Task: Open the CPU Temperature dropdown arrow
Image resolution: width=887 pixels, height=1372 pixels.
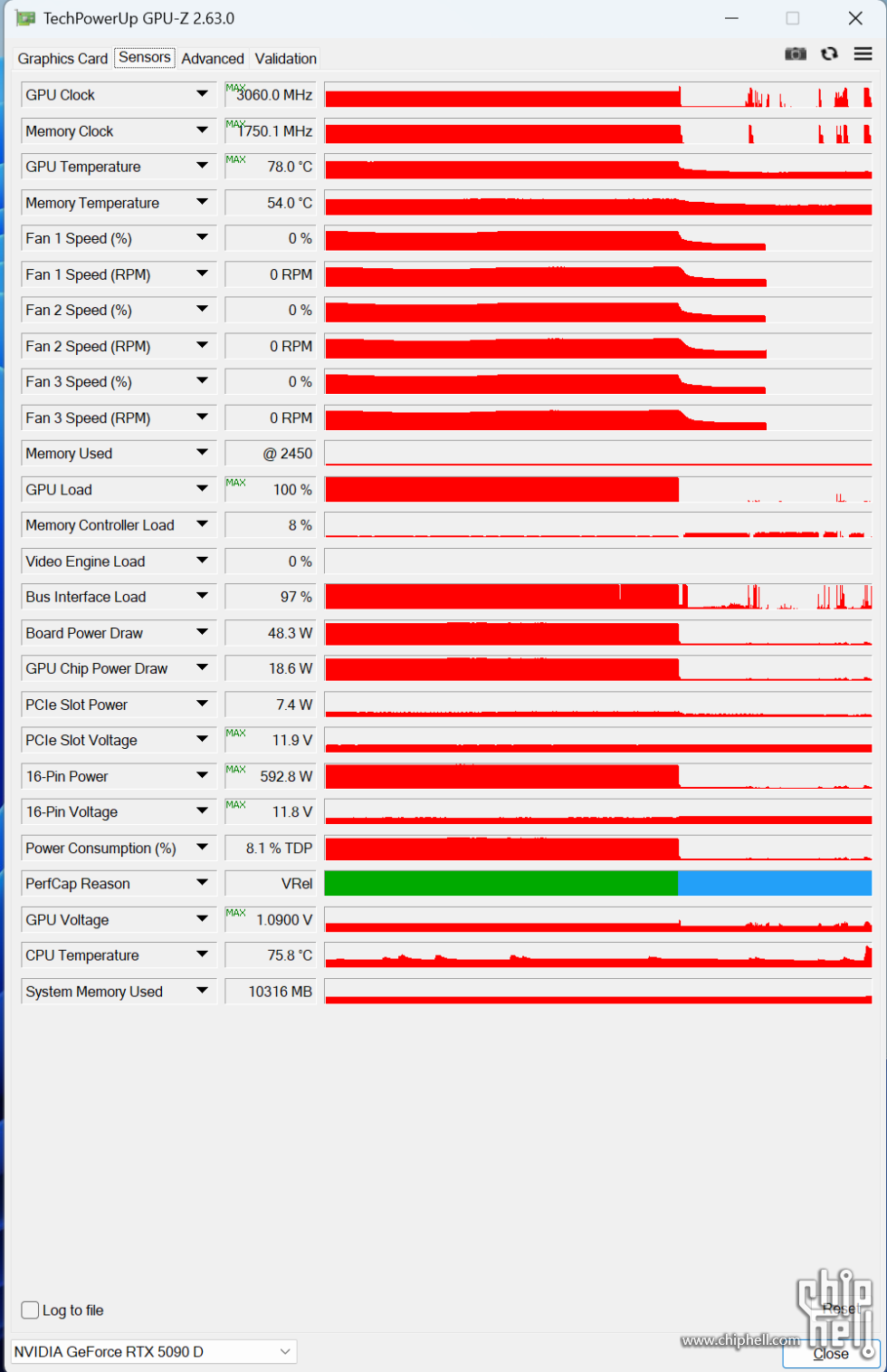Action: tap(202, 955)
